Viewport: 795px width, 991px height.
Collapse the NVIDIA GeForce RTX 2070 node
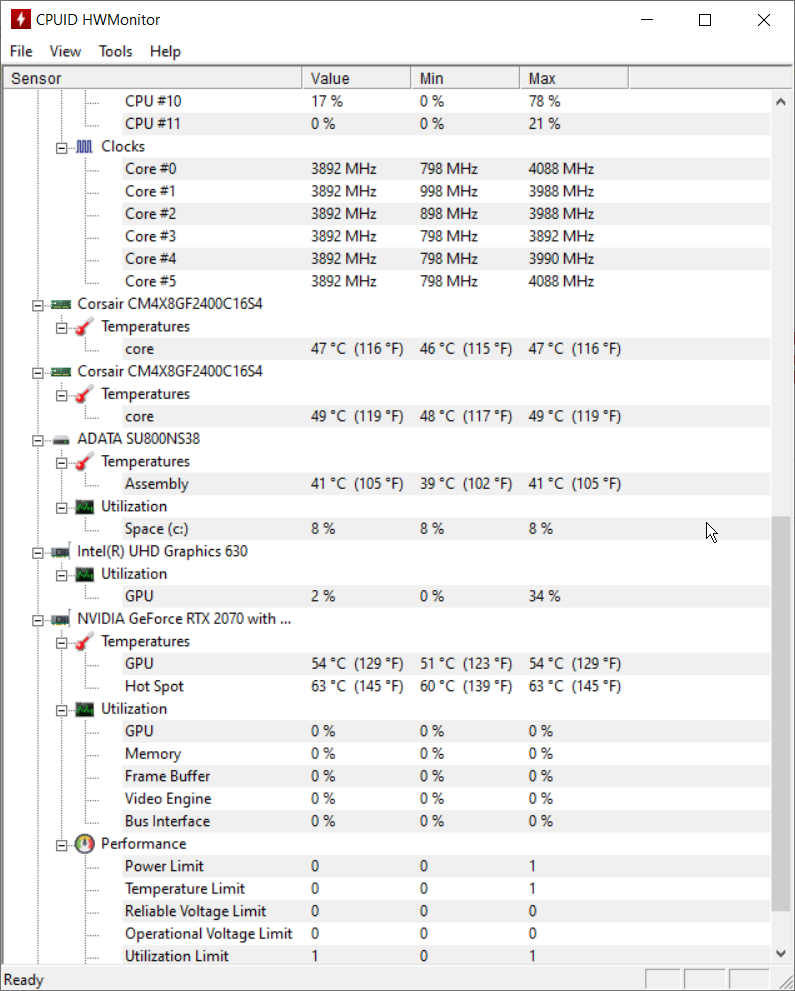[x=38, y=621]
